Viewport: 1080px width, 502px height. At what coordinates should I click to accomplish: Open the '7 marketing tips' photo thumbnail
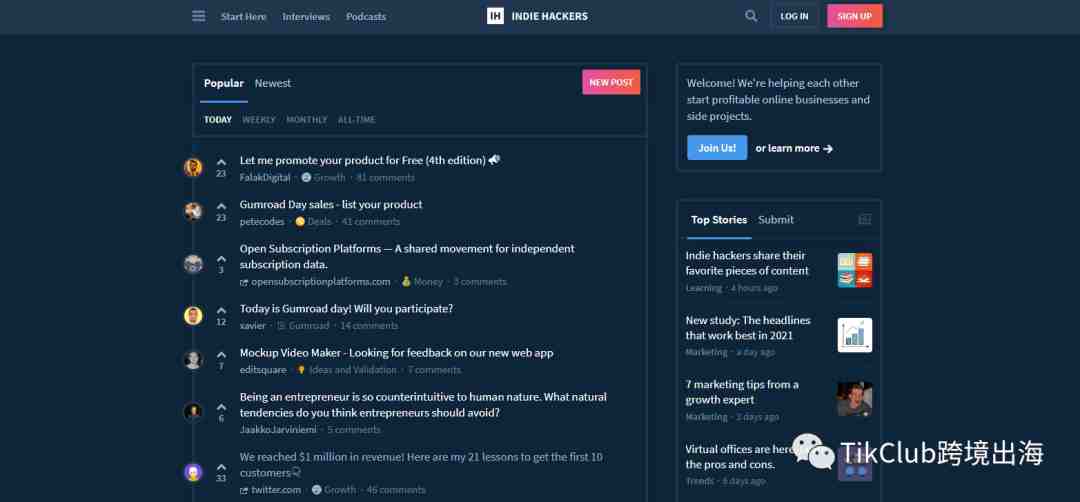pos(855,399)
